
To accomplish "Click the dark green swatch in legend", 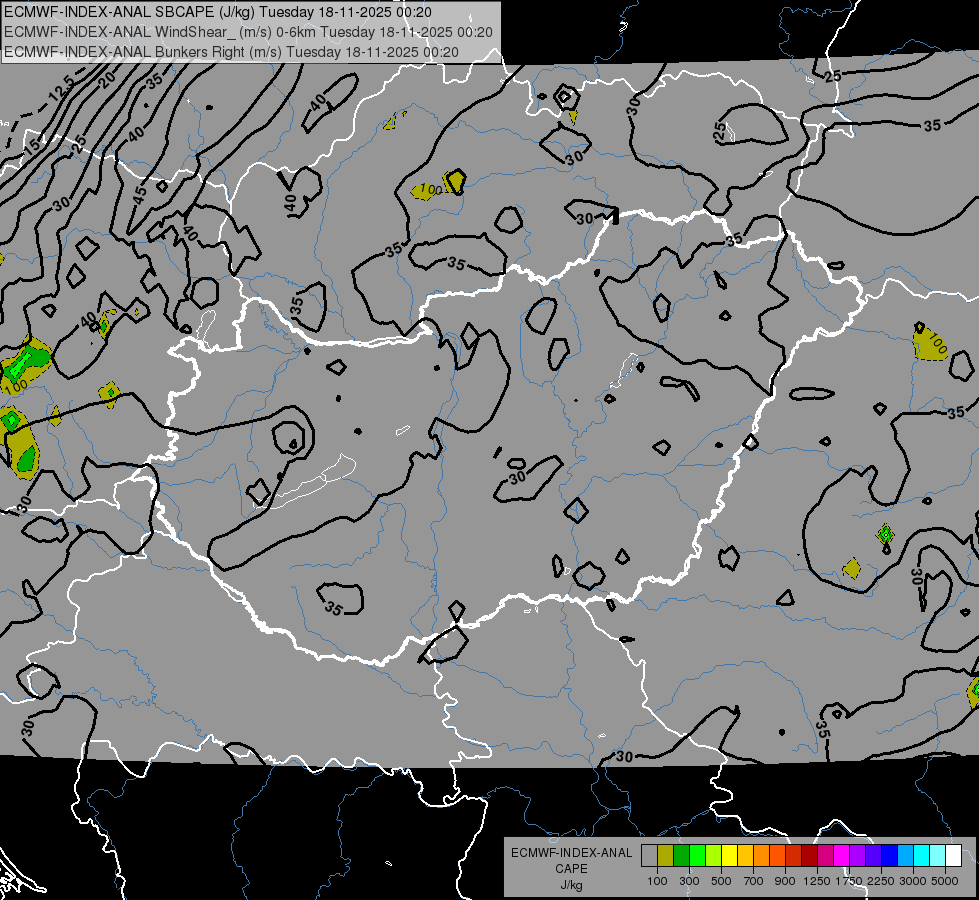I will [681, 856].
